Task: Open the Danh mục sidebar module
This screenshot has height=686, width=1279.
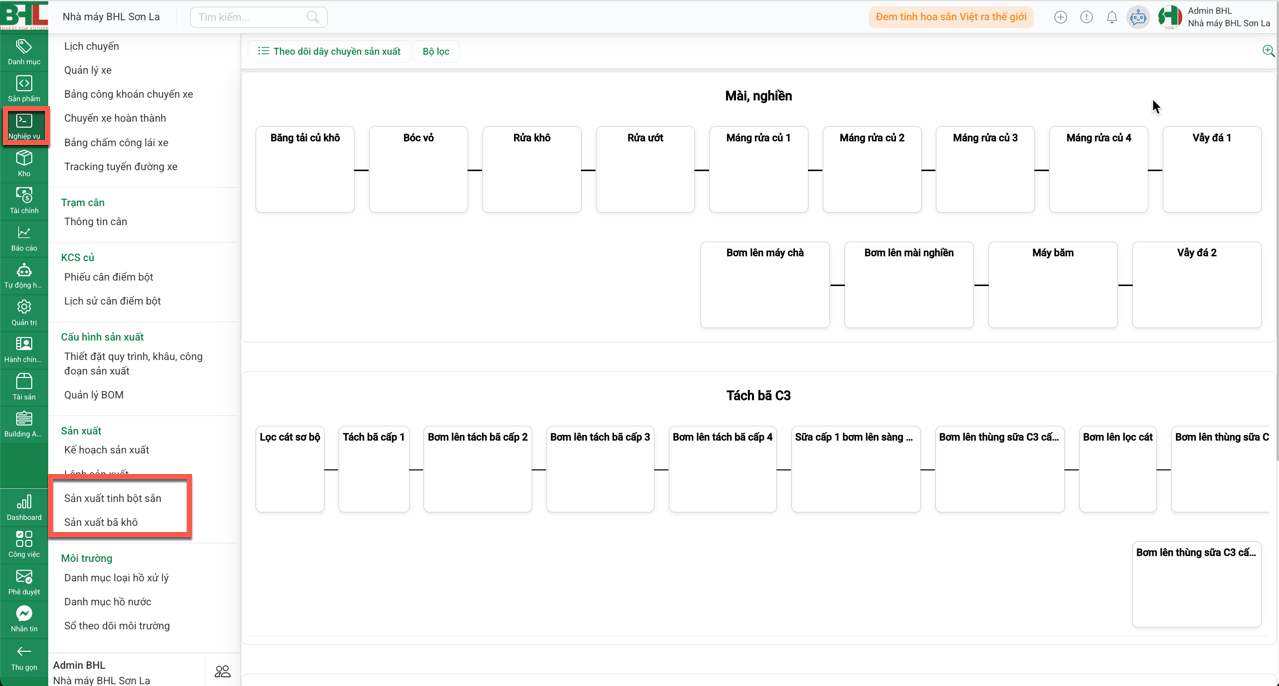Action: 24,52
